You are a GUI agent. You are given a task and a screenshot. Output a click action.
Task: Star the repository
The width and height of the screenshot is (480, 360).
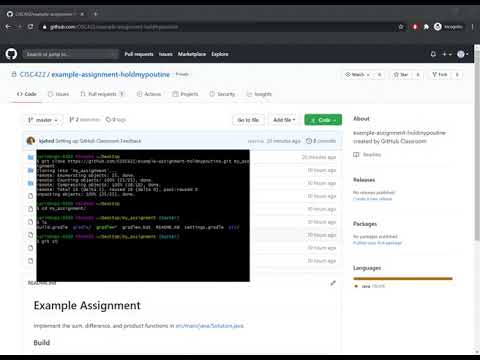coord(400,74)
